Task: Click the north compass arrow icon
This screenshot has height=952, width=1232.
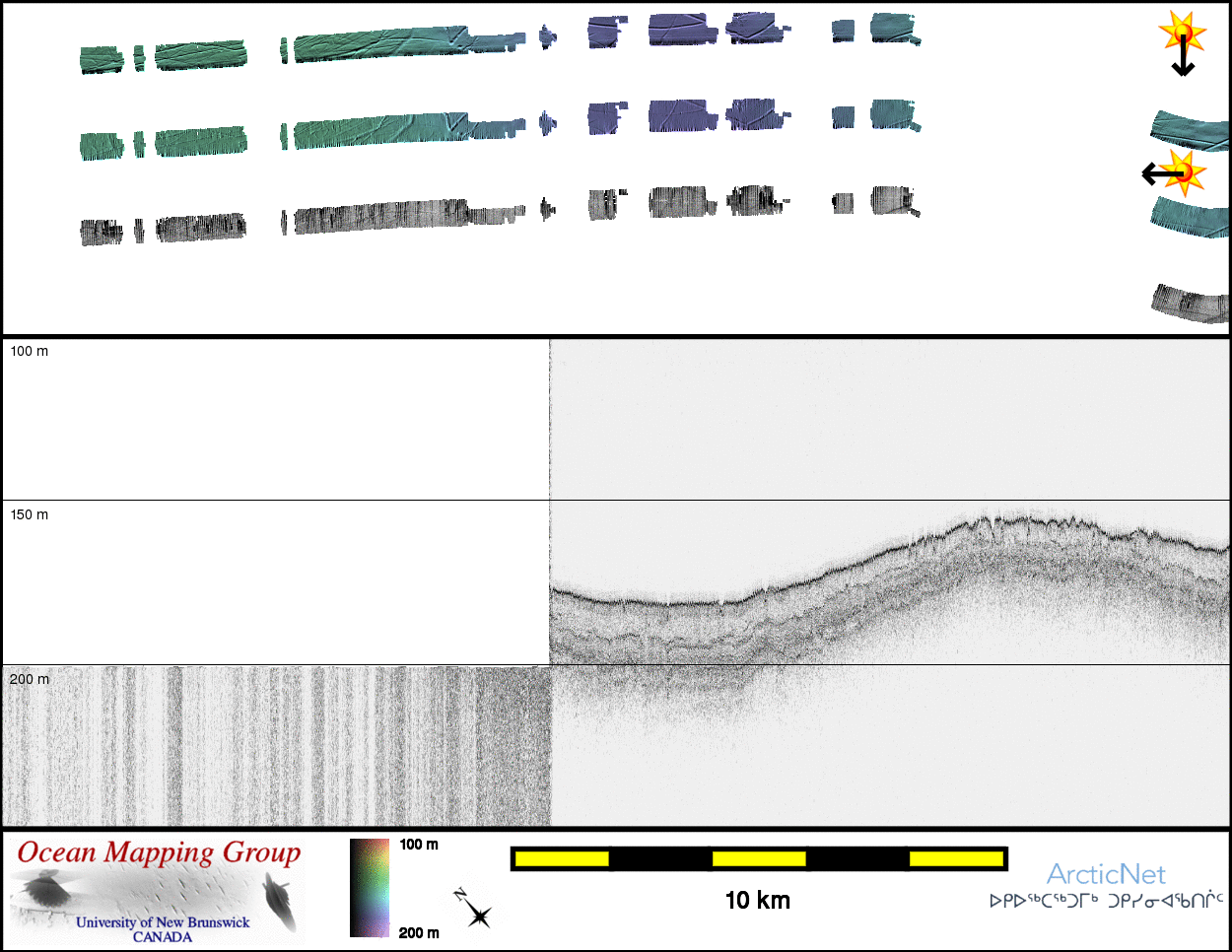Action: point(472,908)
